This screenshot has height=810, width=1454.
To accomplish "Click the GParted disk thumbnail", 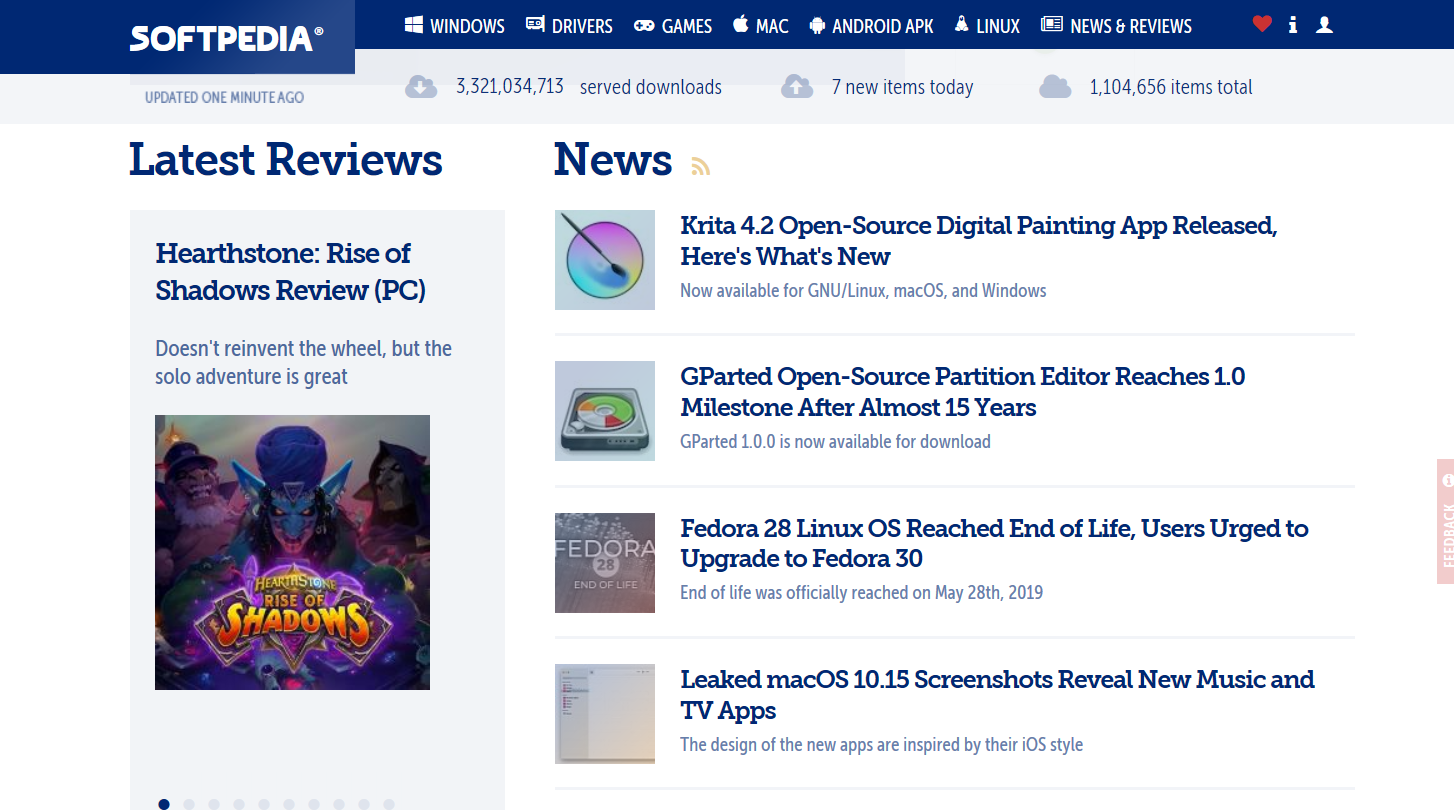I will [605, 411].
